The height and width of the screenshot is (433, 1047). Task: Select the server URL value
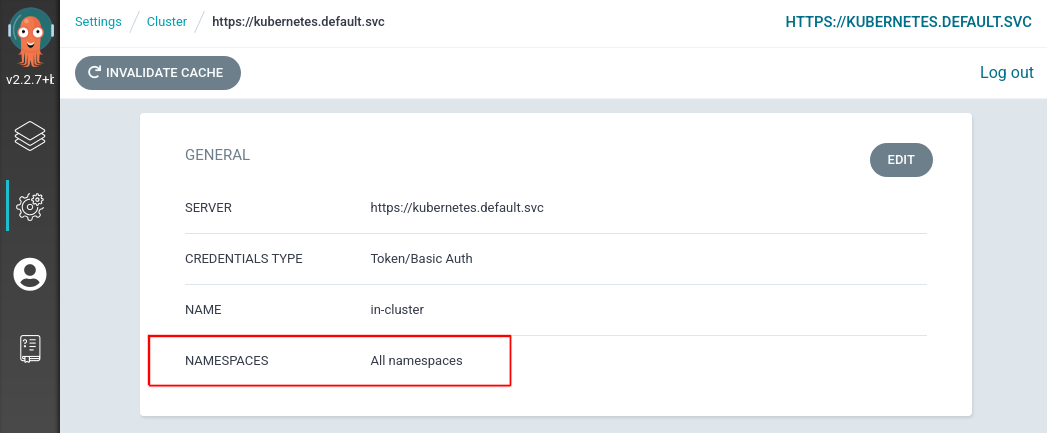click(456, 208)
